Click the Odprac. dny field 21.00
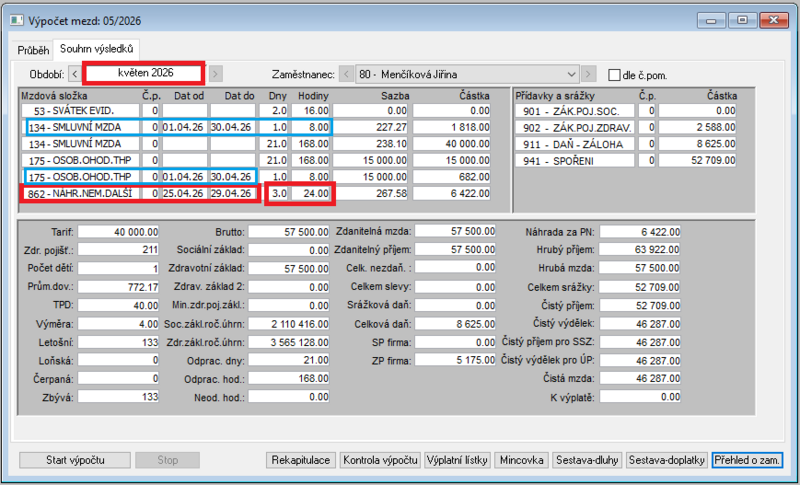This screenshot has width=800, height=485. point(289,360)
